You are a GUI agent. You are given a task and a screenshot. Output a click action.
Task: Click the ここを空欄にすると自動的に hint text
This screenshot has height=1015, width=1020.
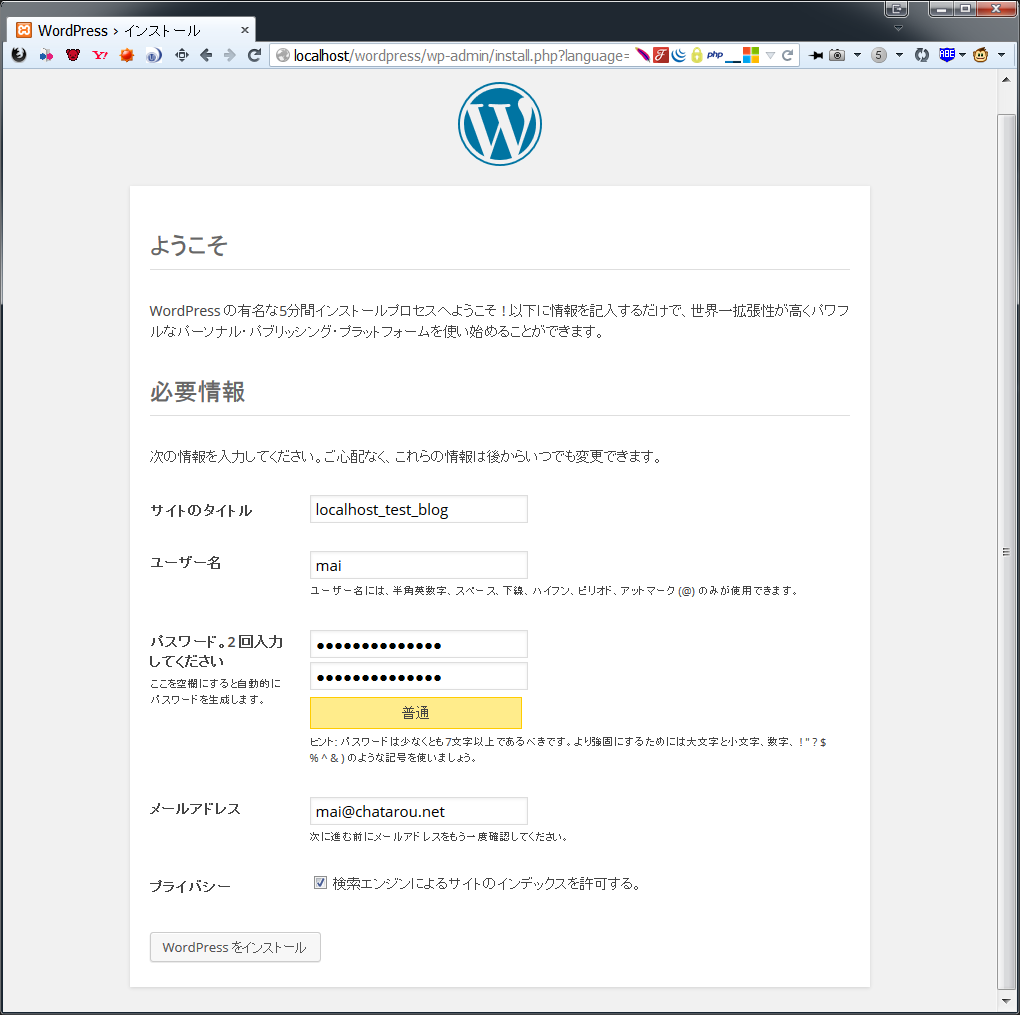click(x=215, y=691)
